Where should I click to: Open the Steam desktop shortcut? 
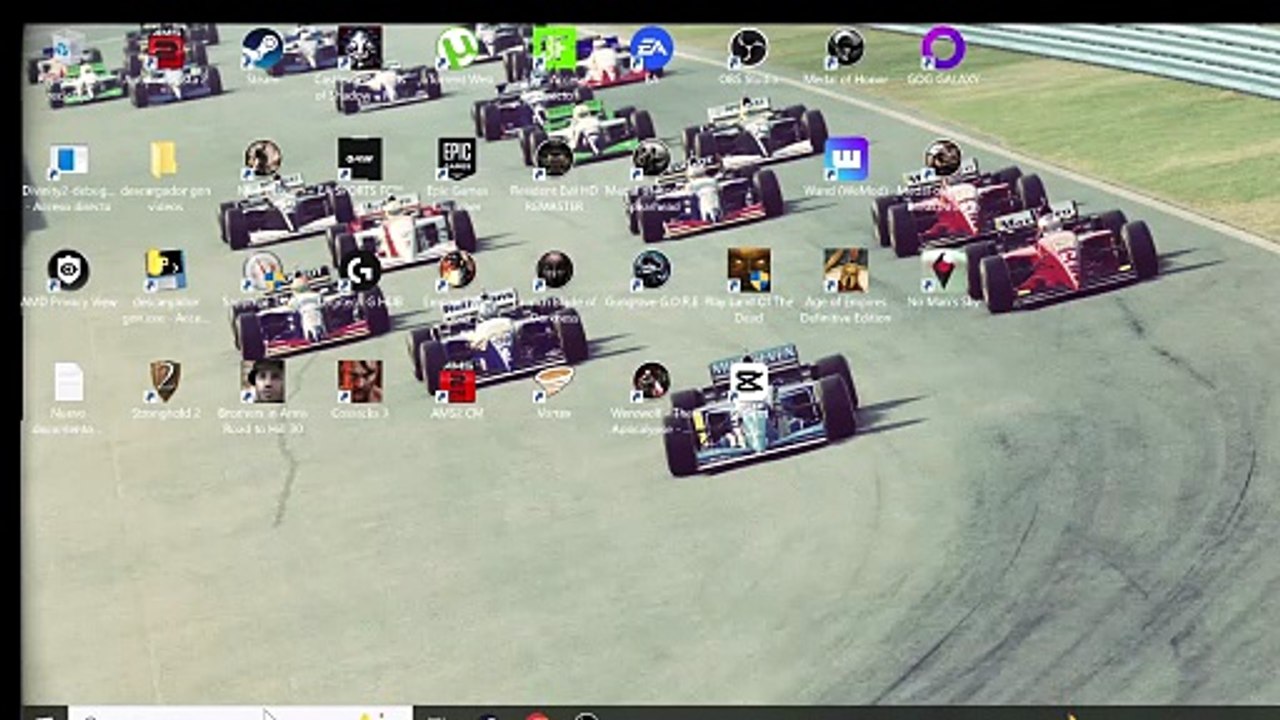[262, 48]
